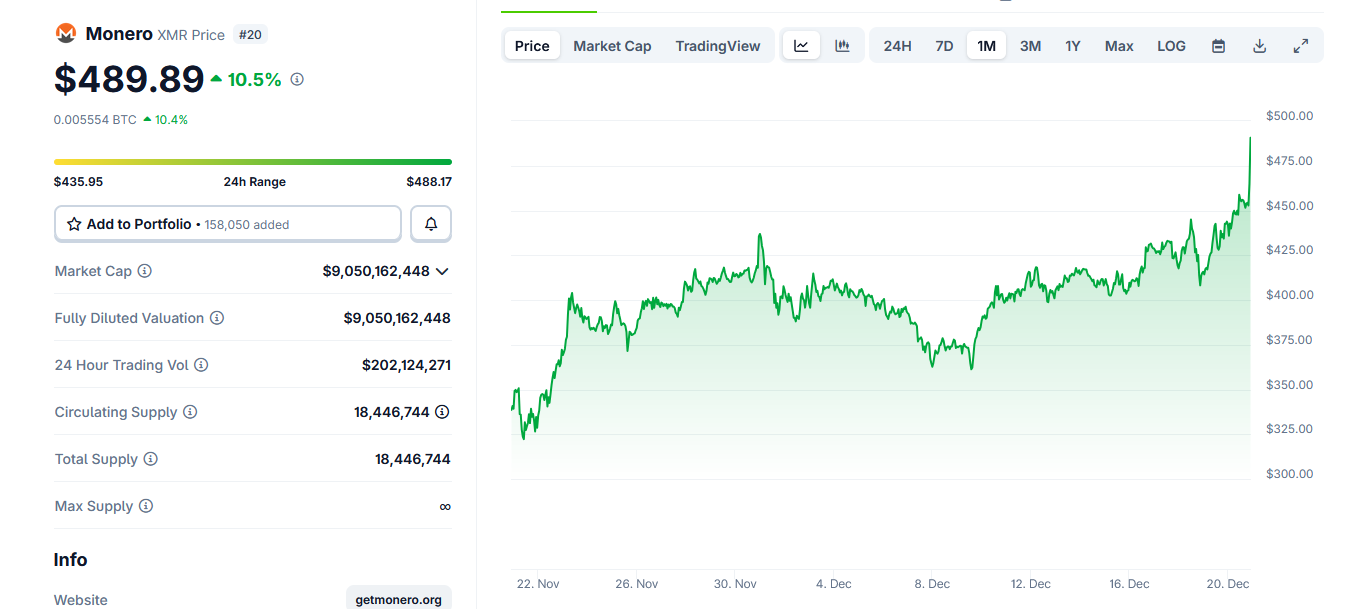
Task: Click info icon next to 18,446,744 circulating value
Action: (442, 412)
